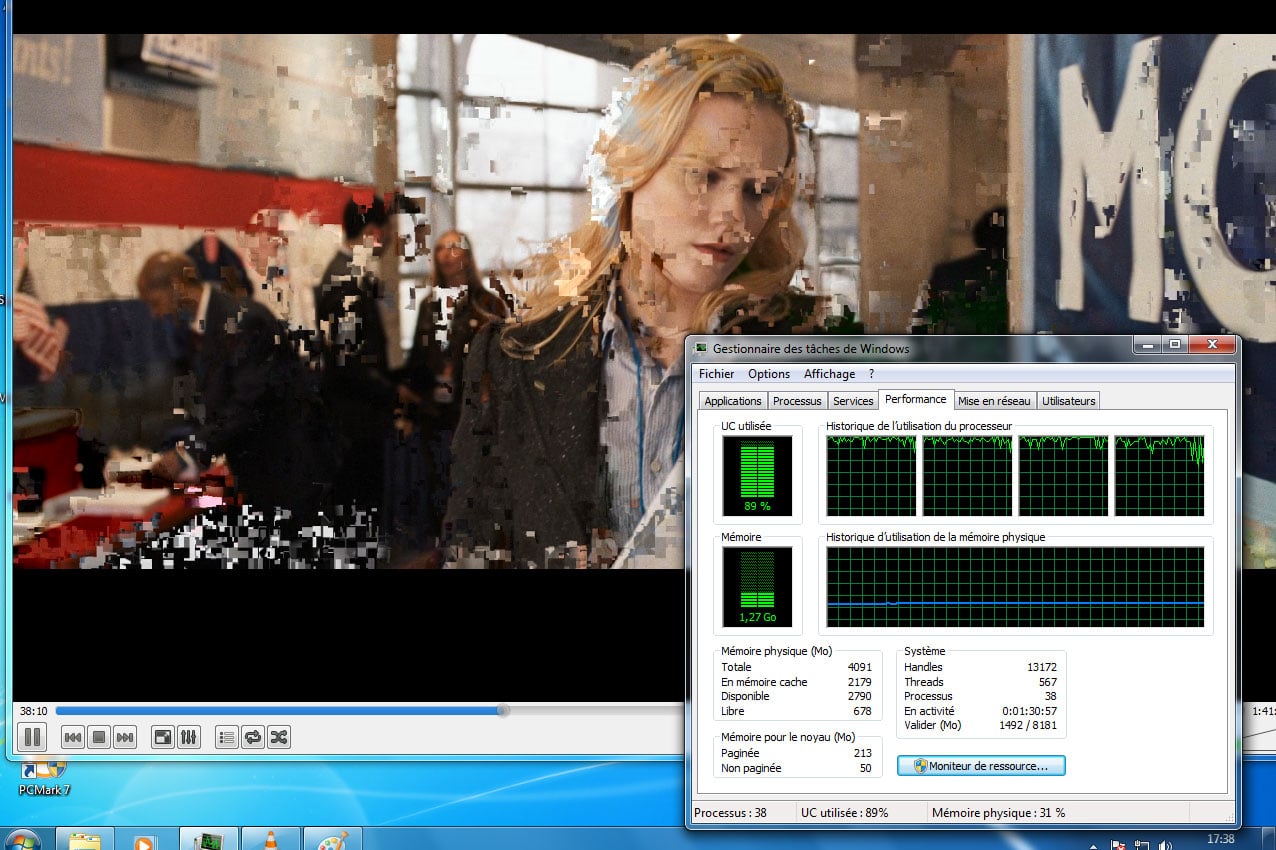Image resolution: width=1276 pixels, height=850 pixels.
Task: Click the 'Mémoire pour le noyau (Mo)' label
Action: 787,737
